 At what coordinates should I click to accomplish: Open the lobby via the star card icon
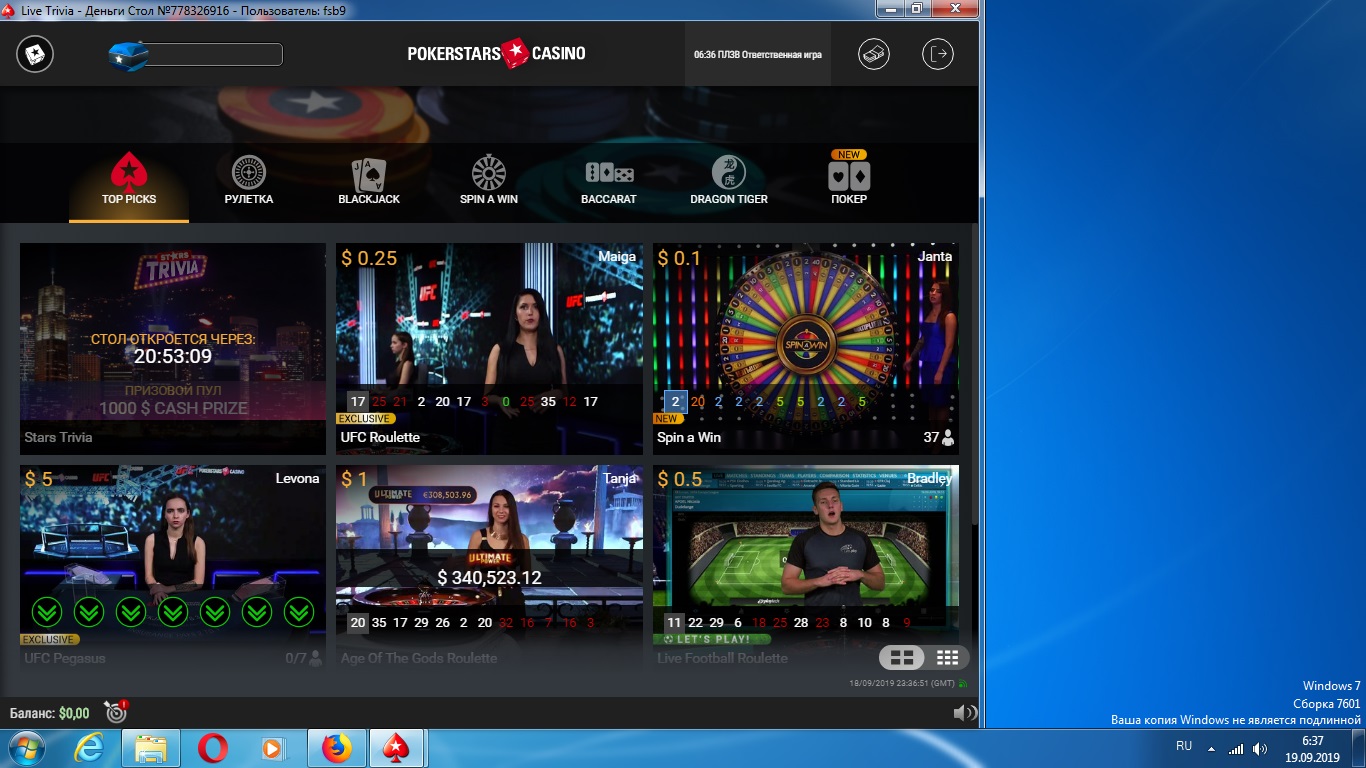pyautogui.click(x=35, y=54)
